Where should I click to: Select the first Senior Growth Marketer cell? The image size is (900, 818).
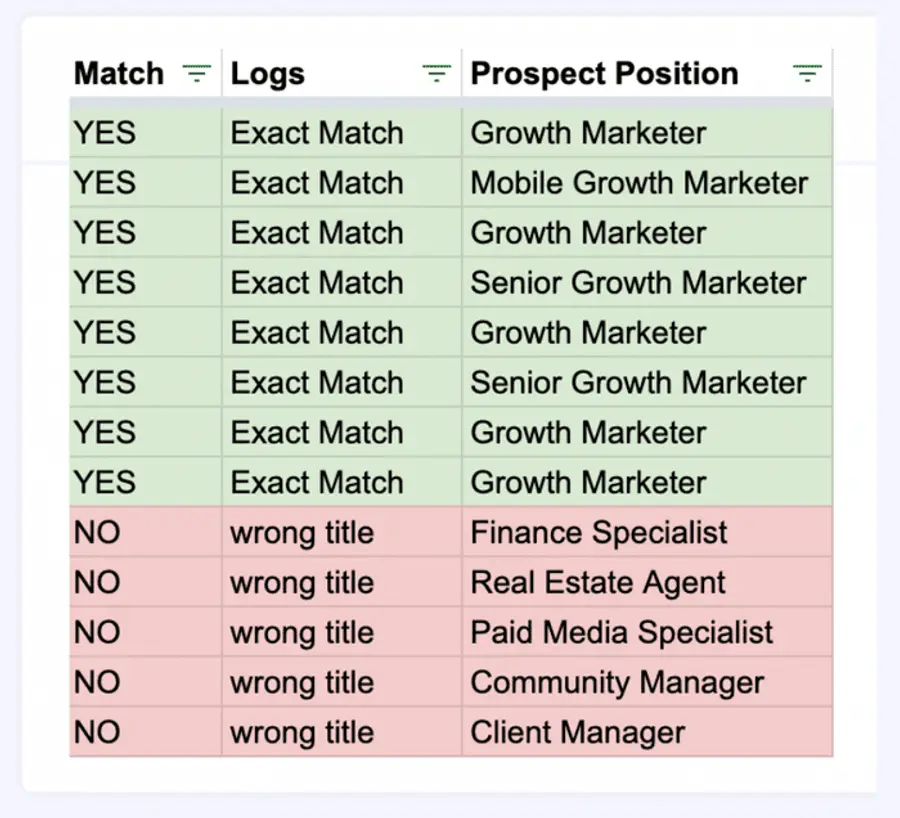647,282
